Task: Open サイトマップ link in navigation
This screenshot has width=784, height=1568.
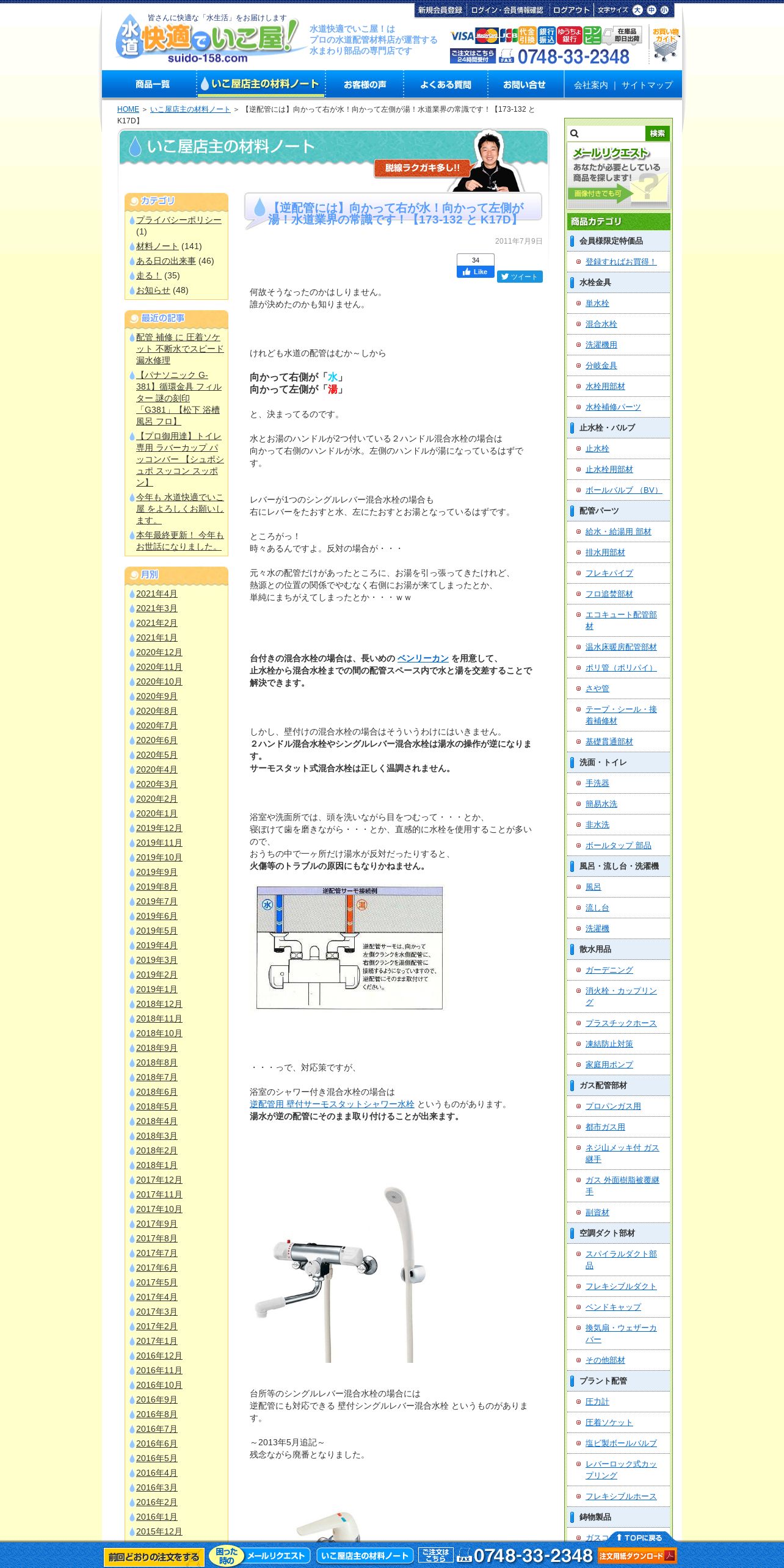Action: point(647,85)
